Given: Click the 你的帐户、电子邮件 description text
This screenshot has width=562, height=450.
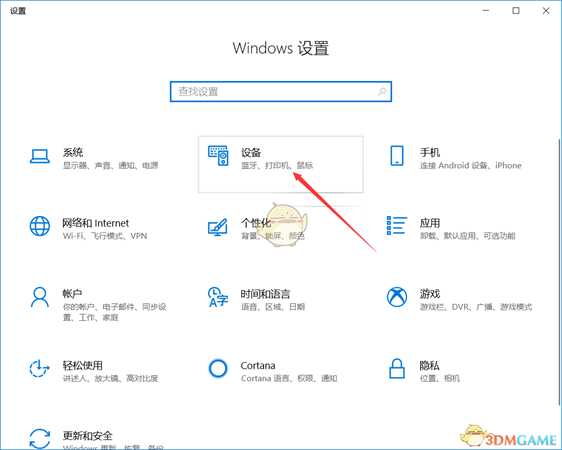Looking at the screenshot, I should [115, 312].
